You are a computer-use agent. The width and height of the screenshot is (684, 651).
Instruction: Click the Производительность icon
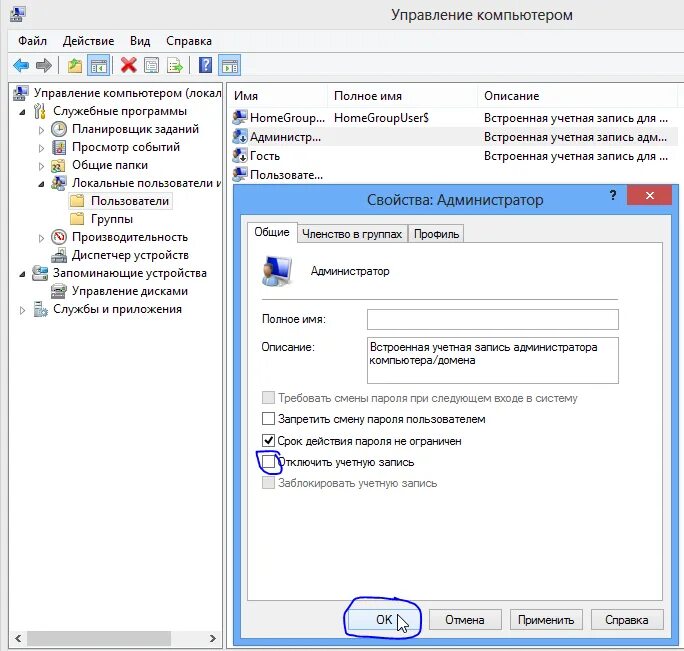tap(59, 237)
